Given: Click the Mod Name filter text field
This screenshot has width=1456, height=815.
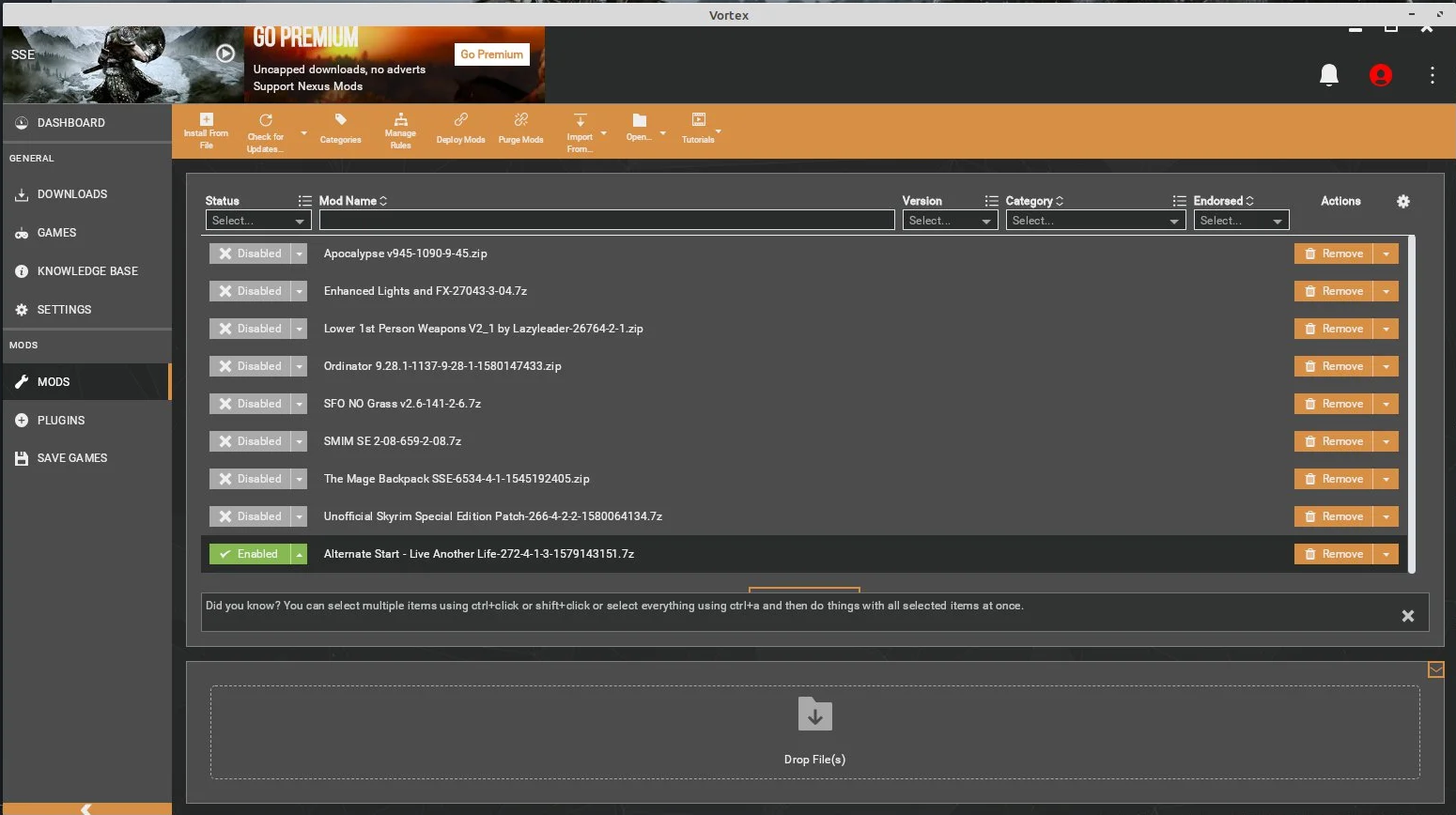Looking at the screenshot, I should pyautogui.click(x=606, y=221).
